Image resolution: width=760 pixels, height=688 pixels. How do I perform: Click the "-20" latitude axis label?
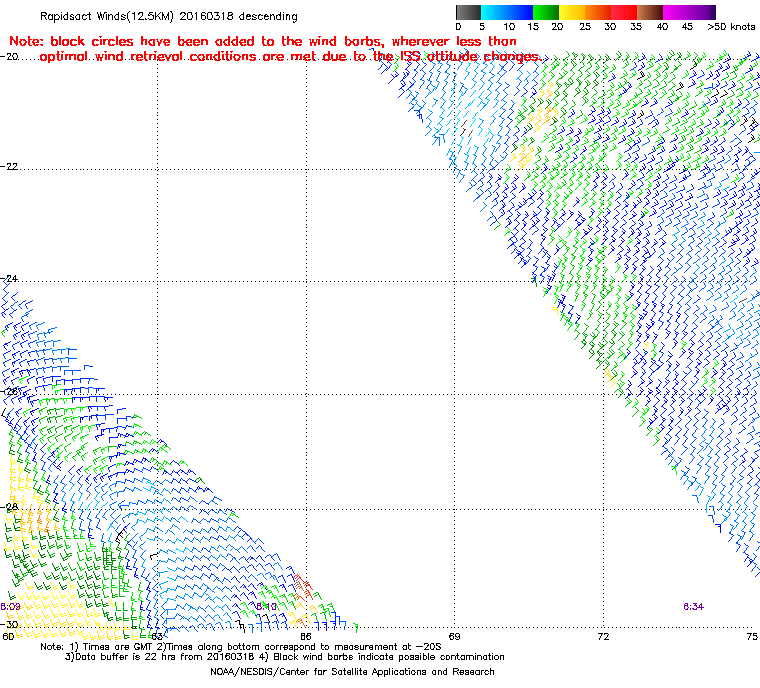pos(9,56)
